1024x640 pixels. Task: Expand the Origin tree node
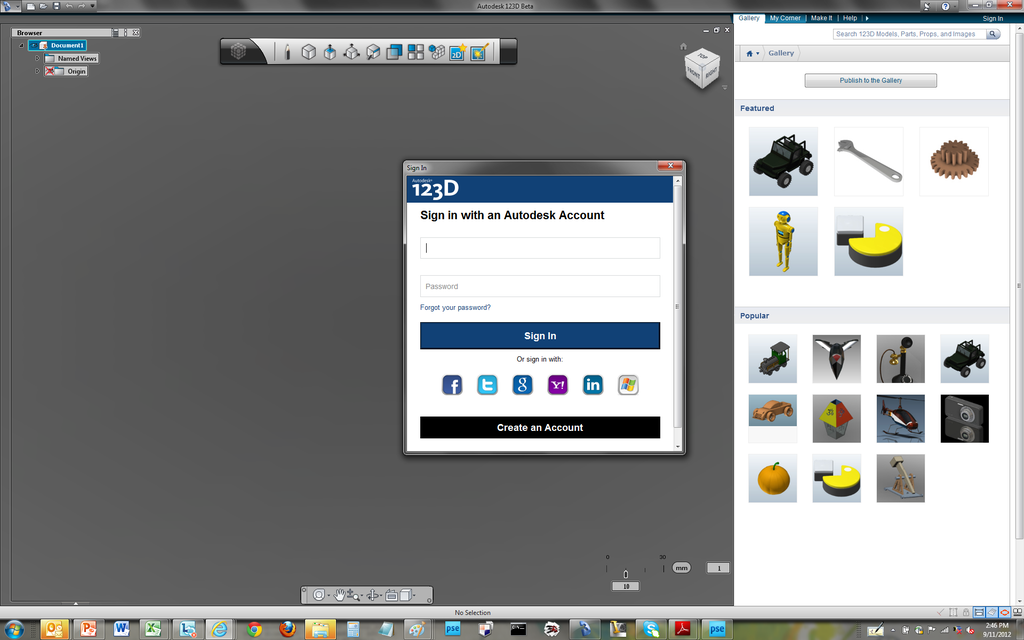click(37, 71)
